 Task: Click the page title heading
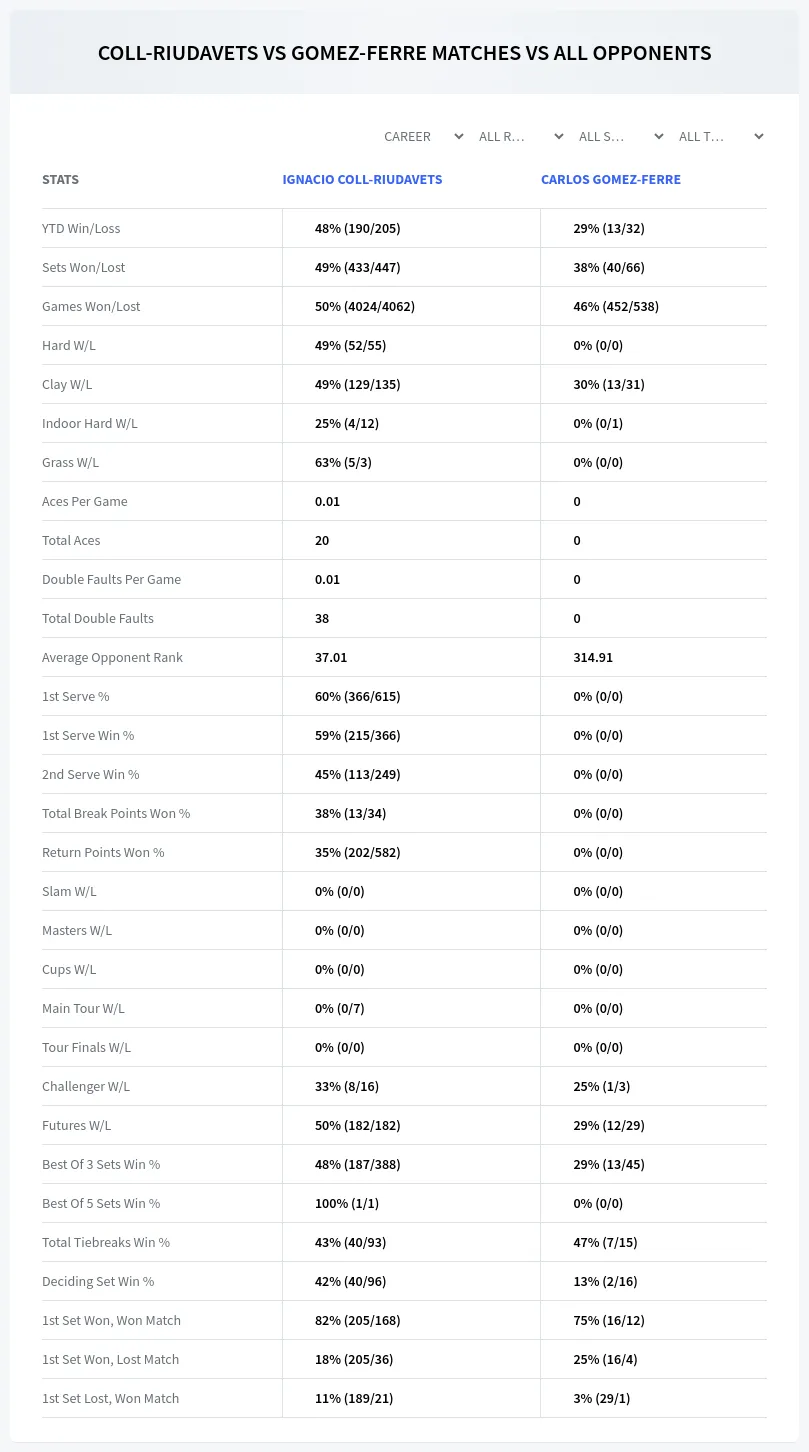click(405, 53)
